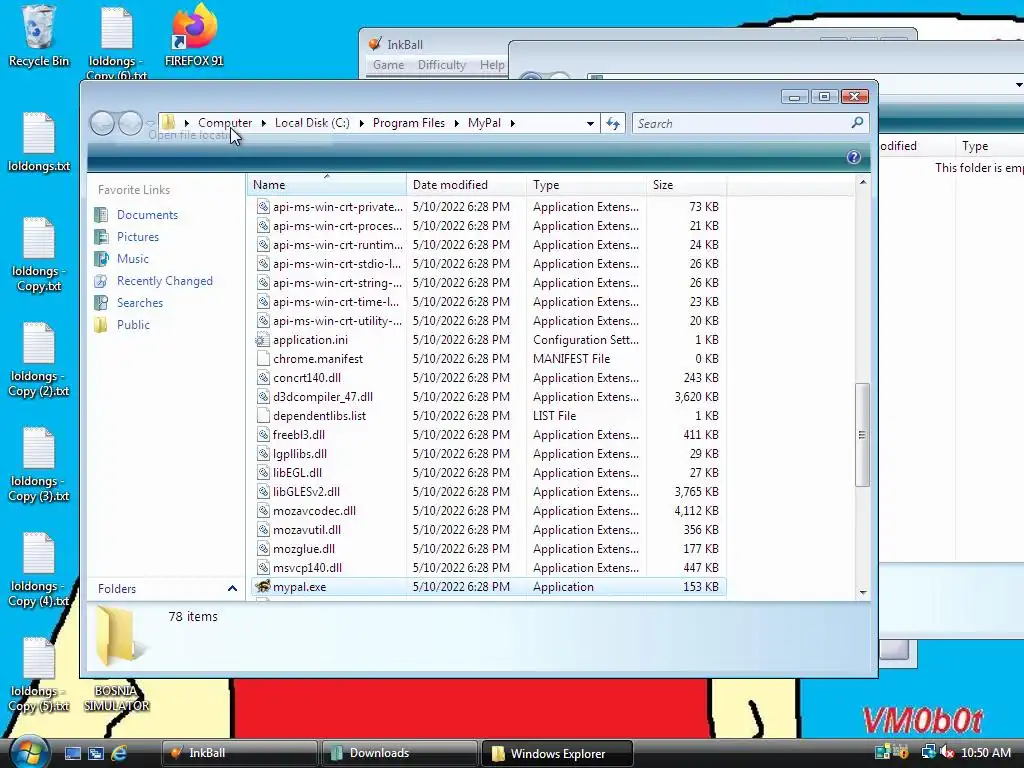Open InkBall Difficulty menu
The height and width of the screenshot is (768, 1024).
(x=441, y=65)
